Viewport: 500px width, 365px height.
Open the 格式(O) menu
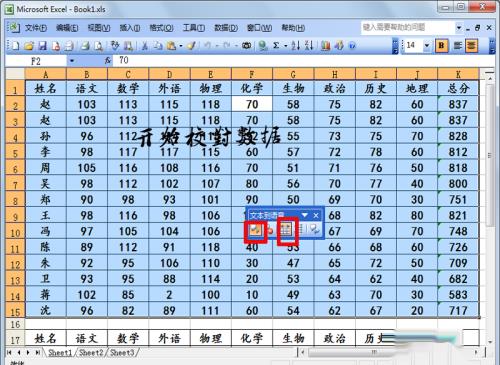click(161, 28)
